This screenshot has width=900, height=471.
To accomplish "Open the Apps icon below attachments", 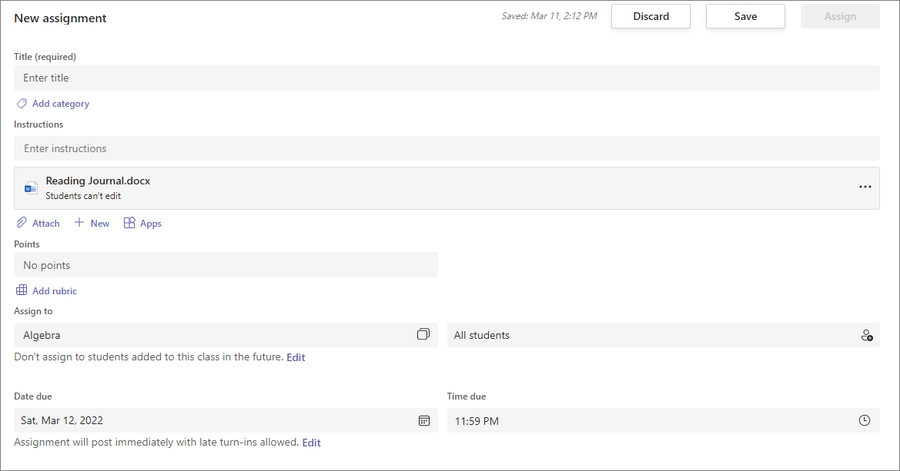I will (x=129, y=223).
